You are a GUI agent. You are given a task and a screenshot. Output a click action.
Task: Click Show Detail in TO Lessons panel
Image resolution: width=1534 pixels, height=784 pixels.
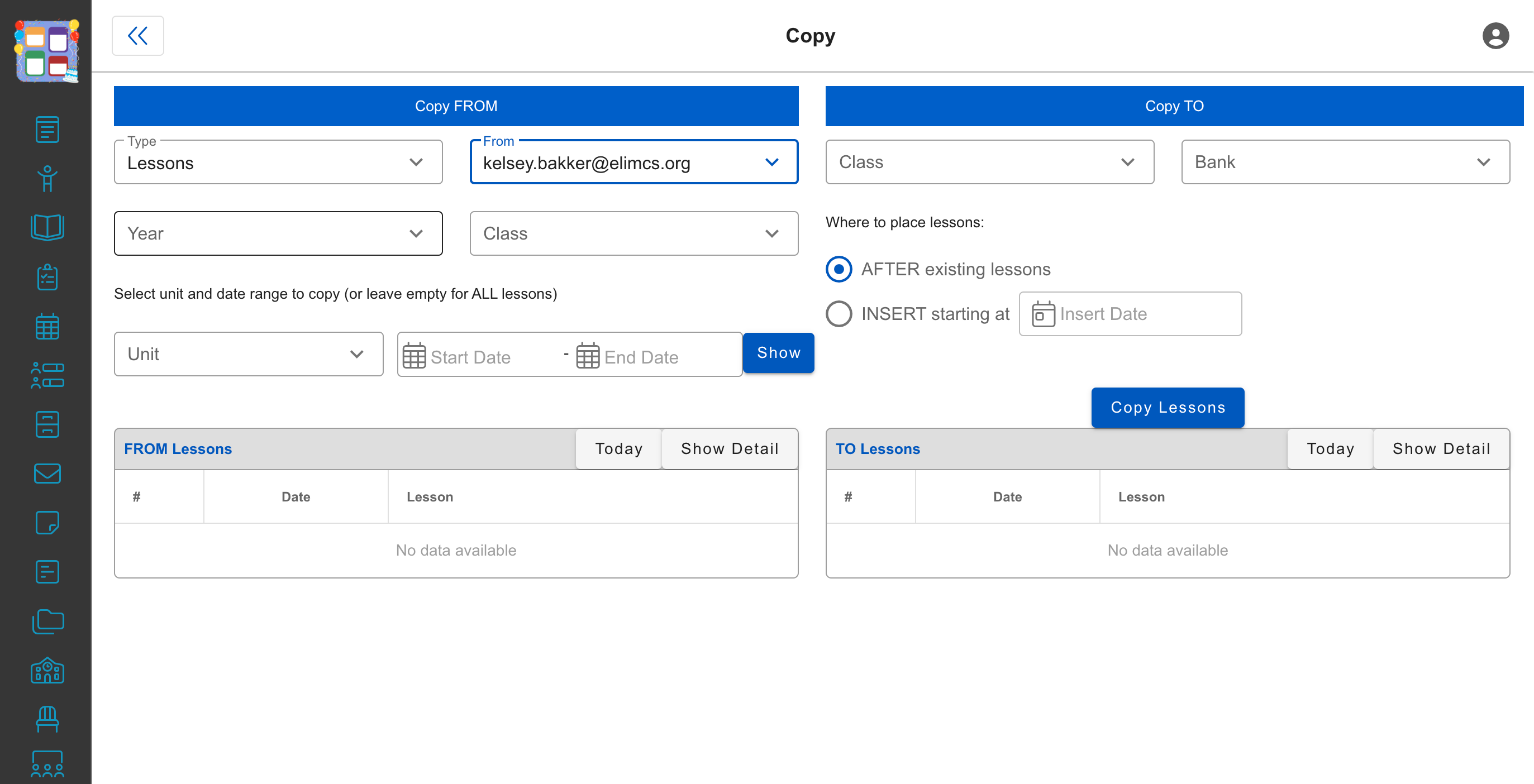[x=1441, y=449]
